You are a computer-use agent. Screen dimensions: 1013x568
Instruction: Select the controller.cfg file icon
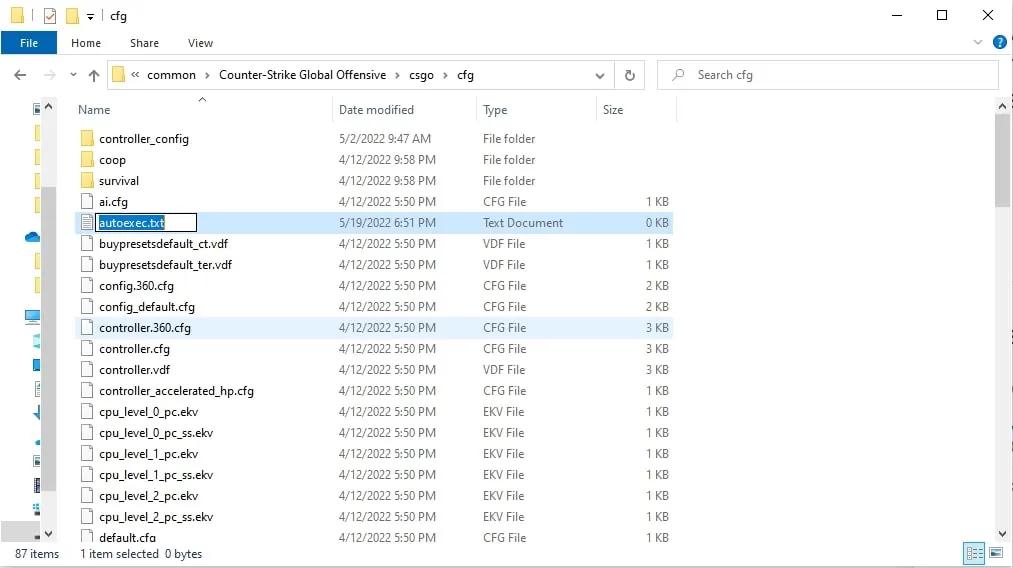pyautogui.click(x=87, y=348)
